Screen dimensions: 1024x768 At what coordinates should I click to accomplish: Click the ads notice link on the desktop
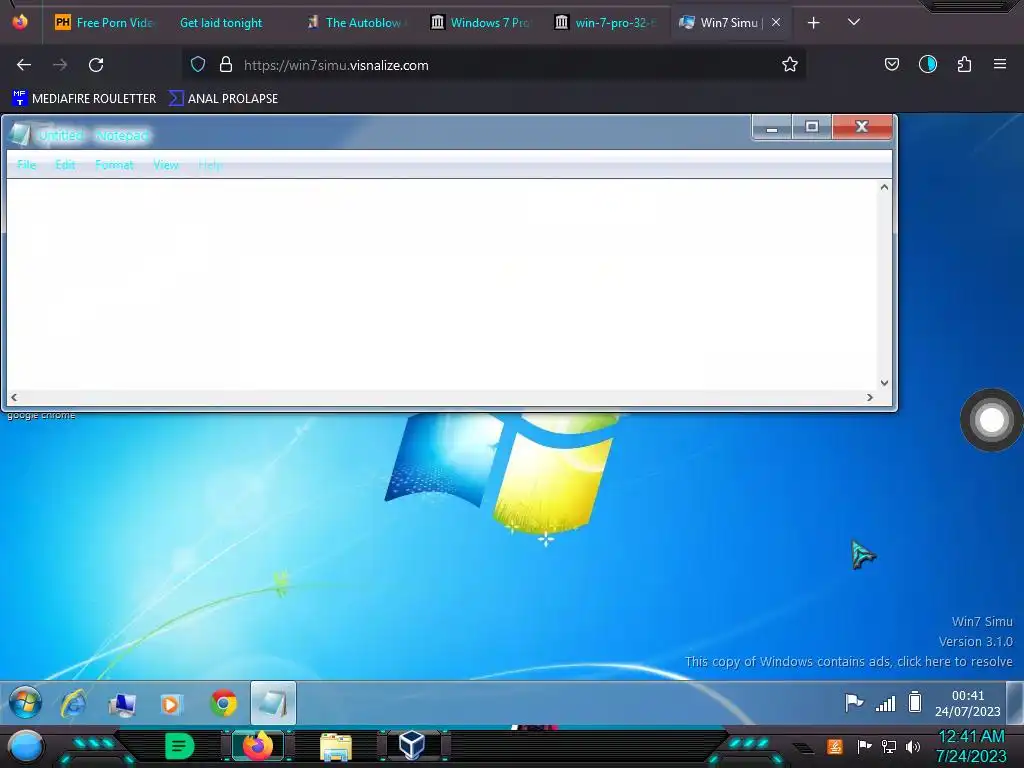click(848, 662)
